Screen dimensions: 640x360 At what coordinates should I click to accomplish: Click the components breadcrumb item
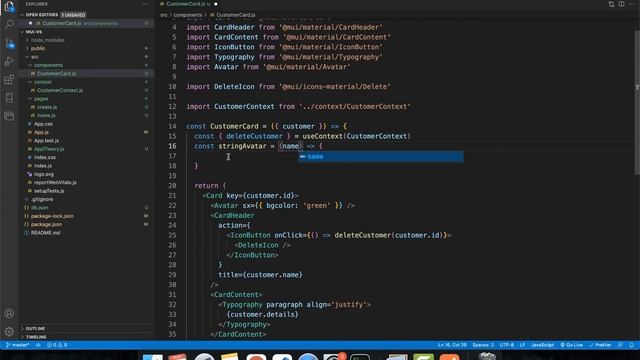coord(187,15)
